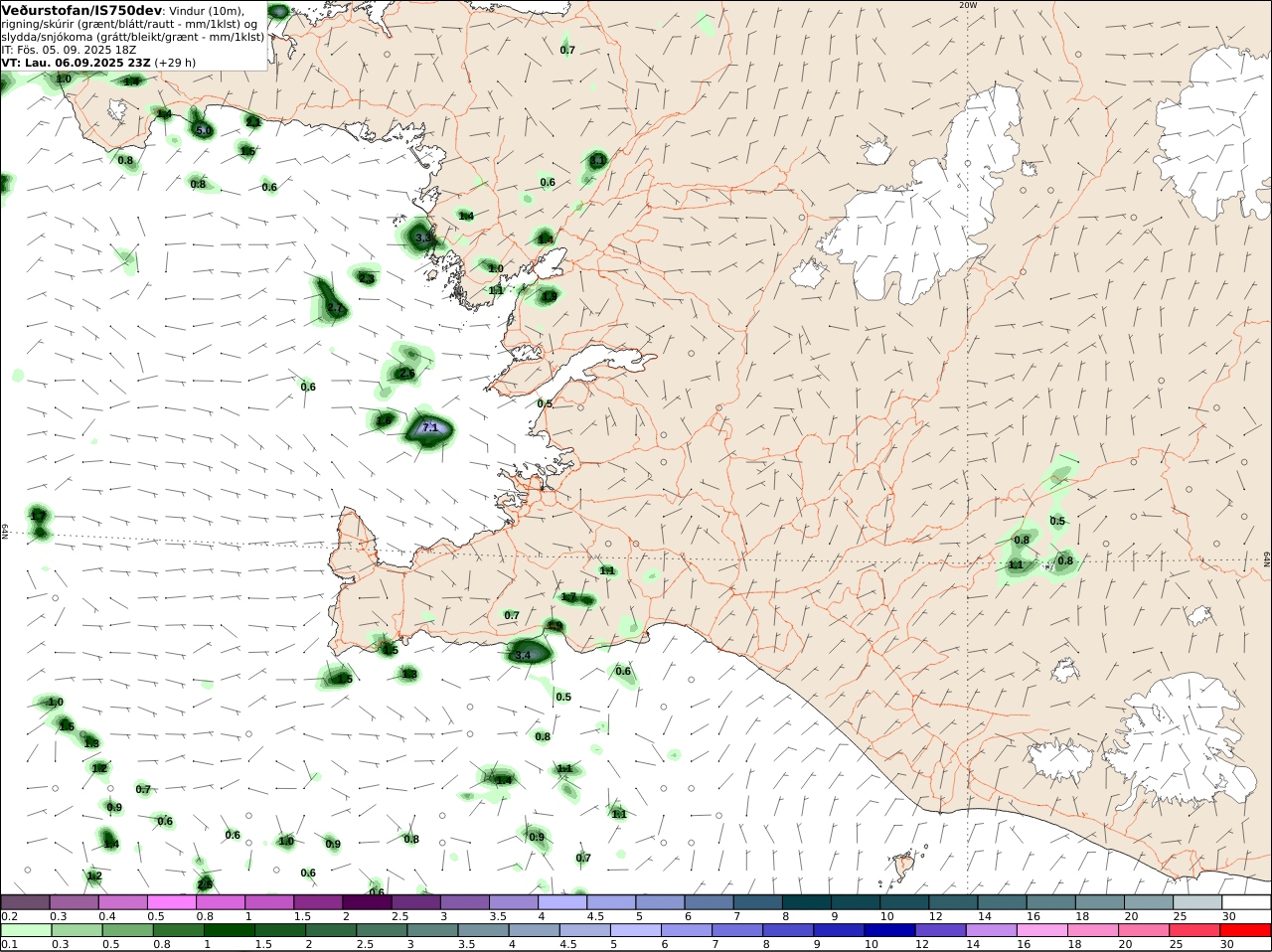
Task: Click the '20W' longitude label
Action: coord(968,5)
